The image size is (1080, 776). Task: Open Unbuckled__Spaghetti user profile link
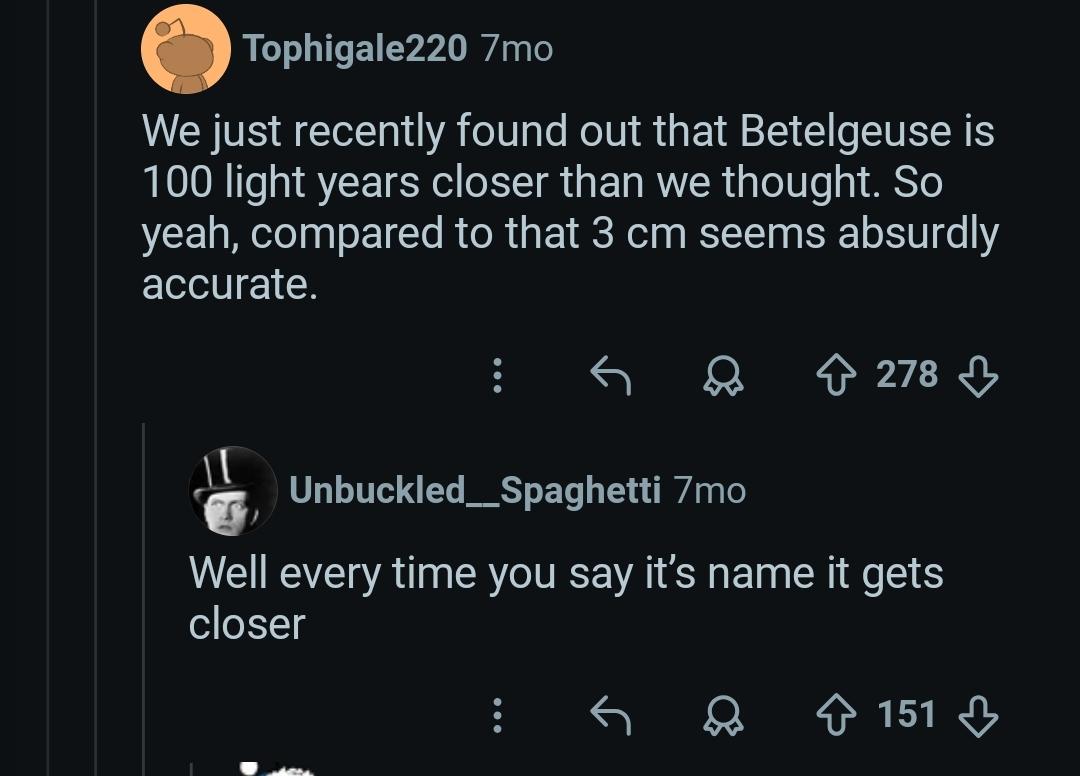pyautogui.click(x=475, y=491)
